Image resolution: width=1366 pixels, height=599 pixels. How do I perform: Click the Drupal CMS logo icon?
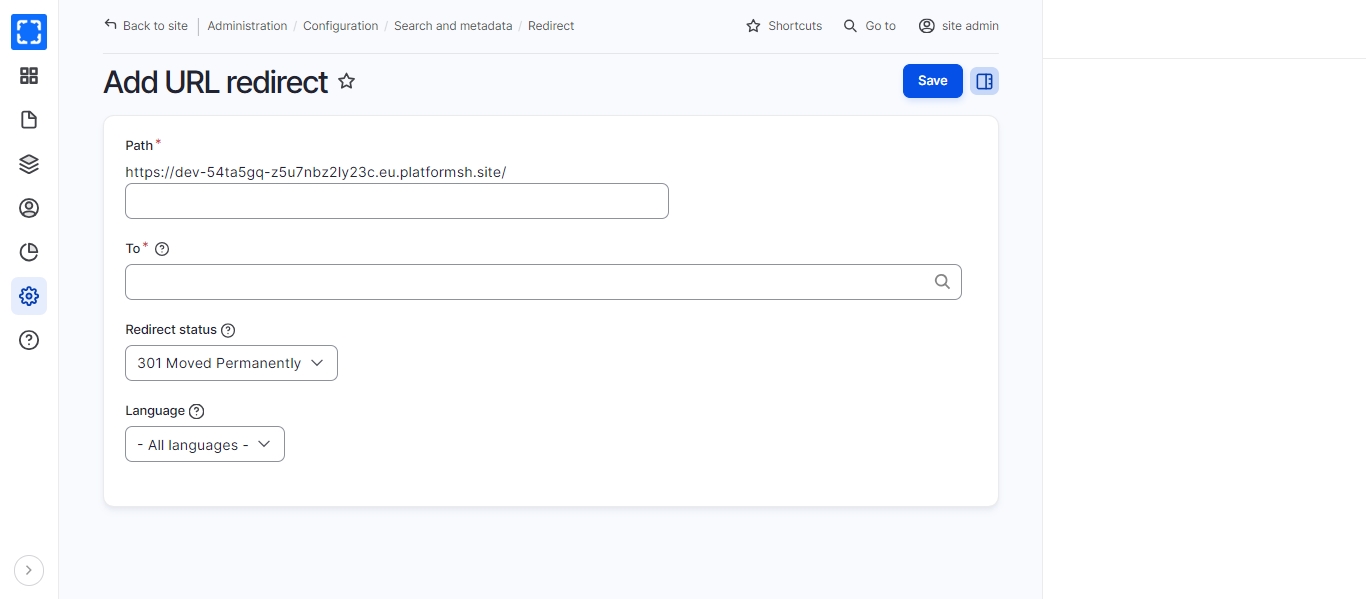[x=29, y=32]
